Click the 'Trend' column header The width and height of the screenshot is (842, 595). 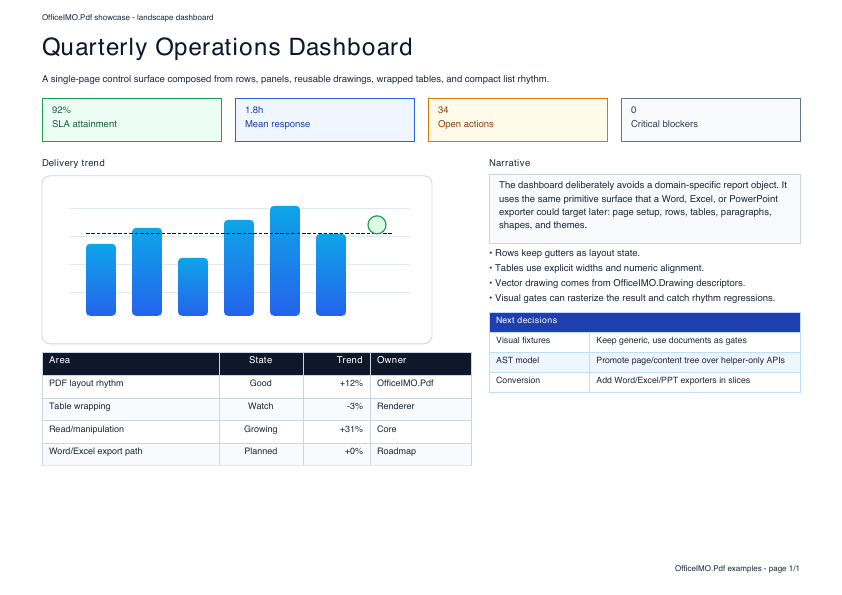point(337,364)
